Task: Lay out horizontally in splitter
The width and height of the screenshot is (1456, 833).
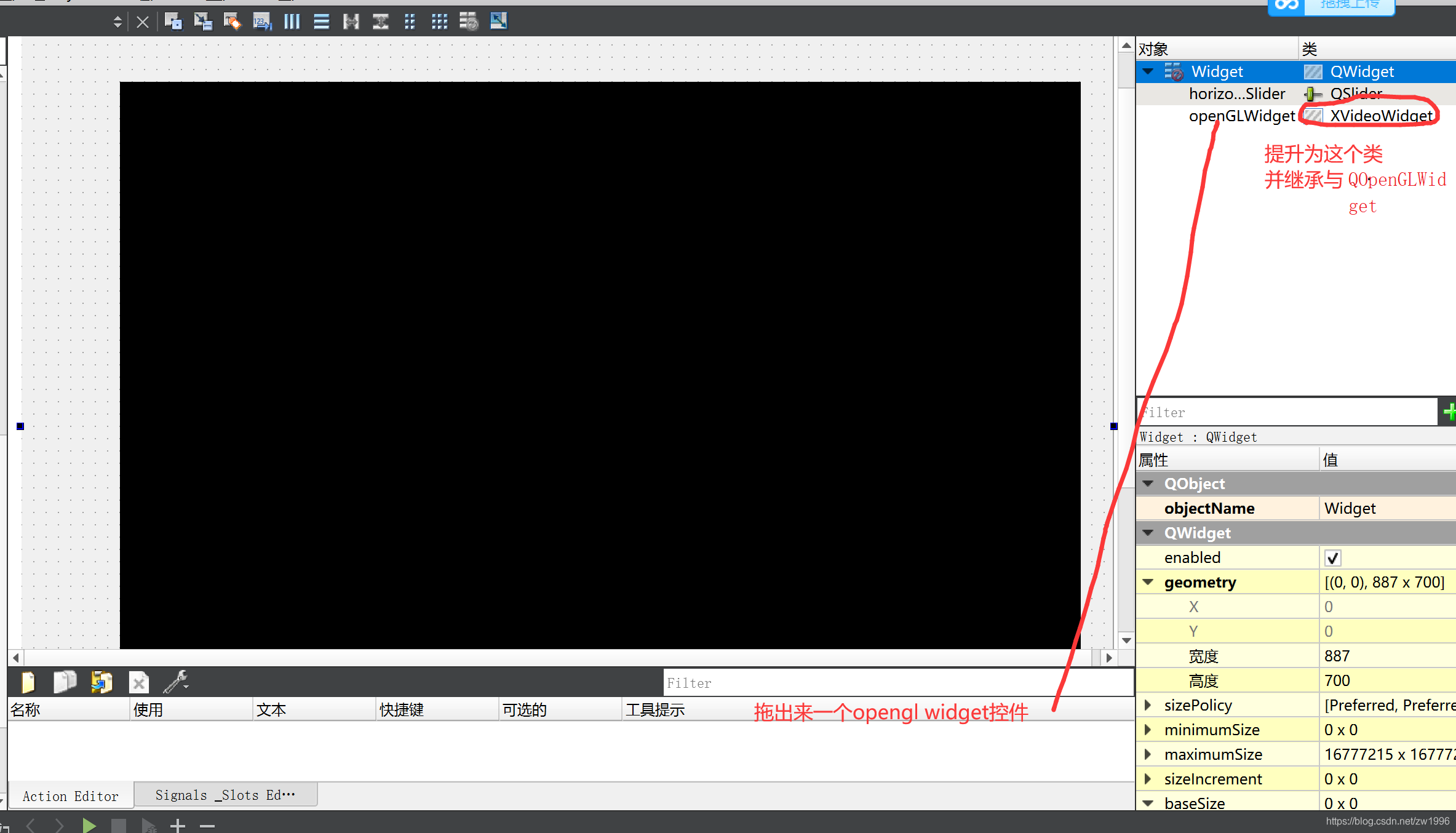Action: pos(351,22)
